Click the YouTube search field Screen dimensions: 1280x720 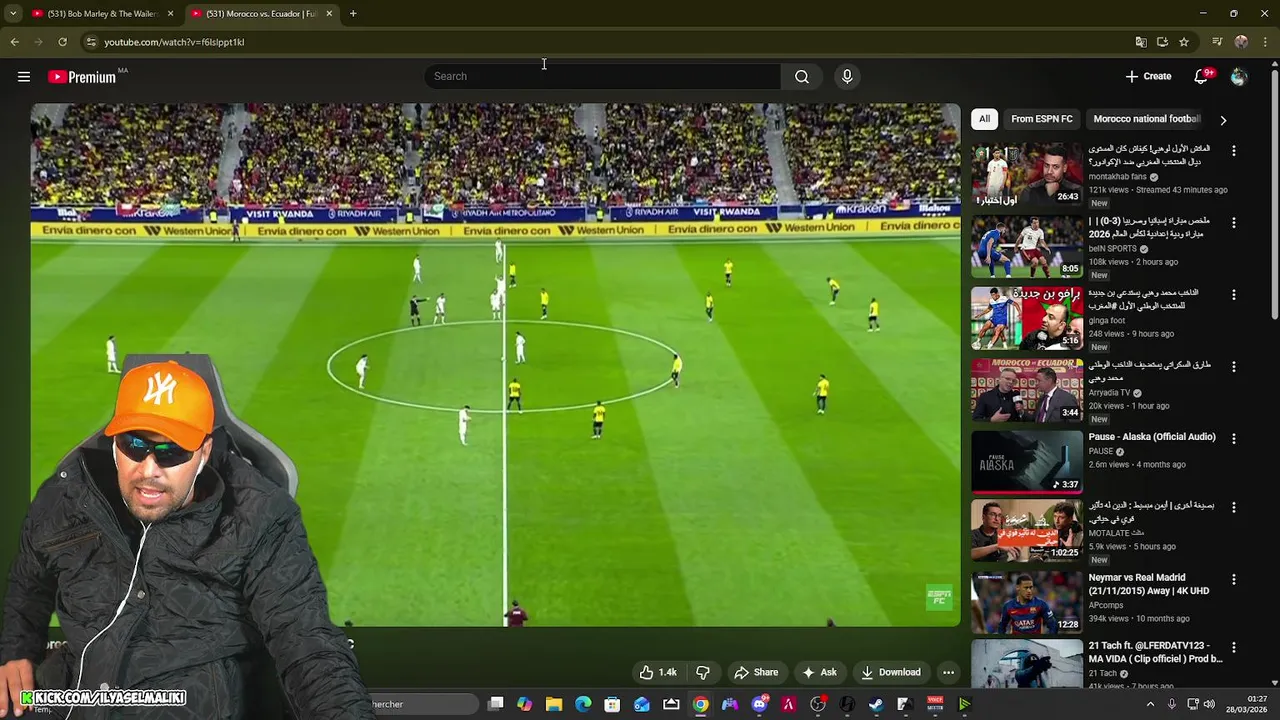(x=603, y=76)
